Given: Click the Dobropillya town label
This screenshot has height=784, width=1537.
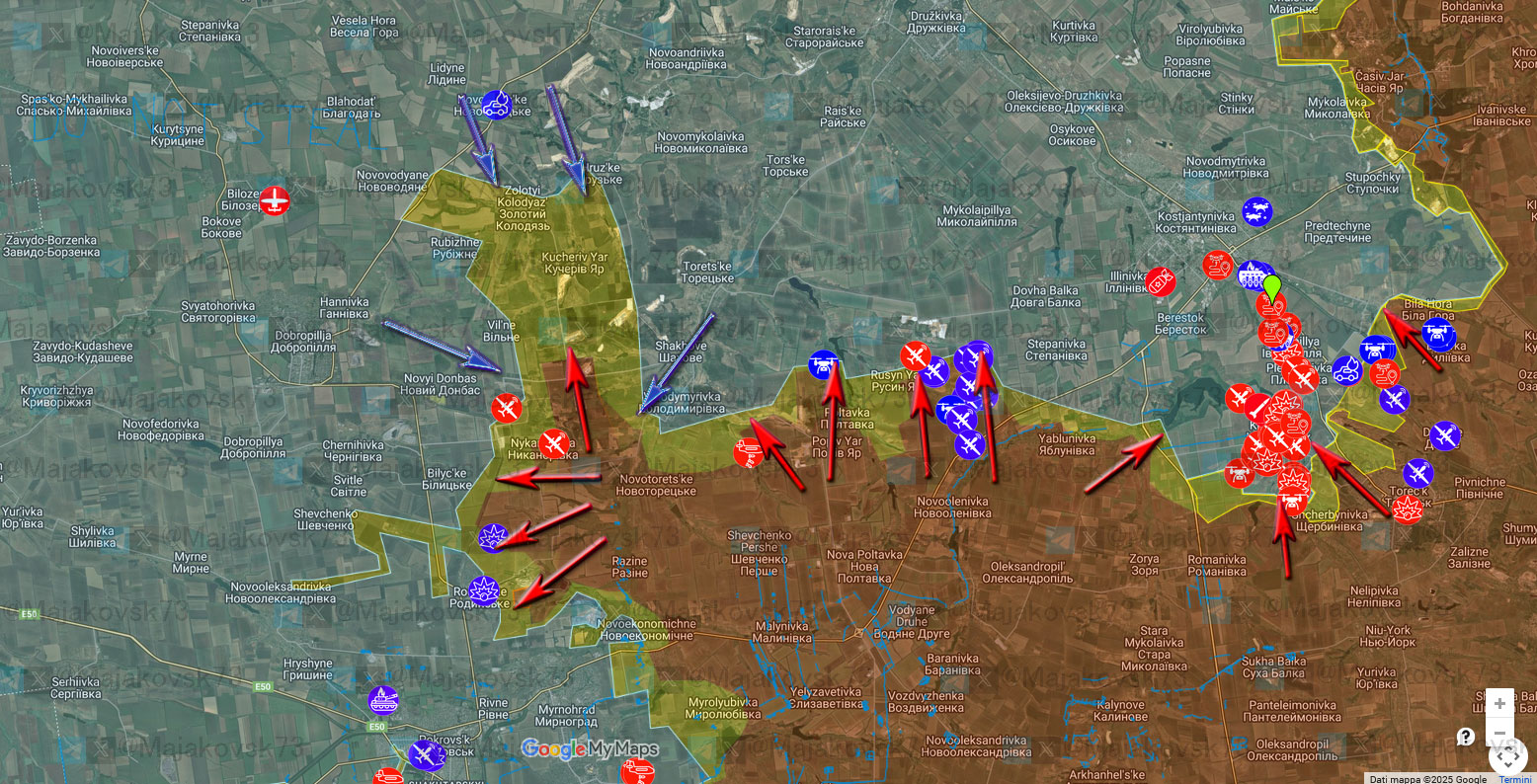Looking at the screenshot, I should coord(304,342).
